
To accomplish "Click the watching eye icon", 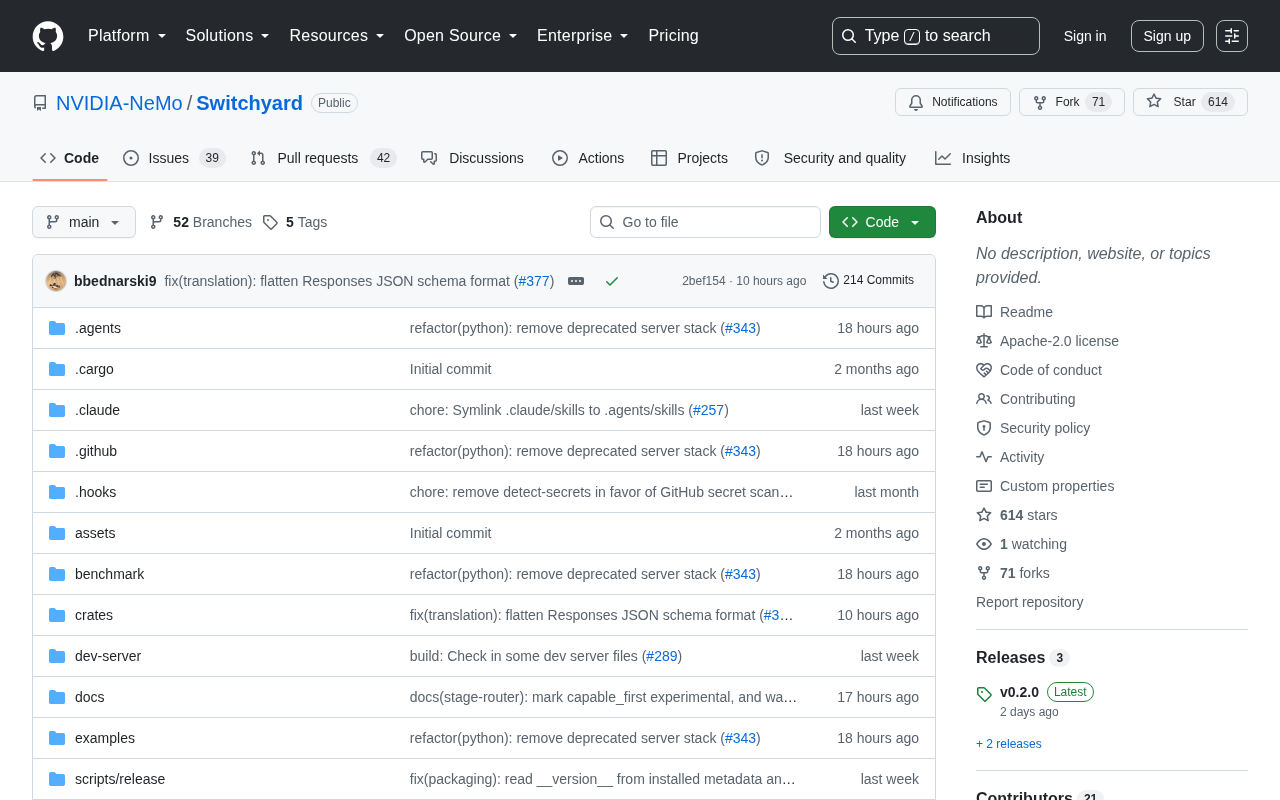I will (x=984, y=544).
